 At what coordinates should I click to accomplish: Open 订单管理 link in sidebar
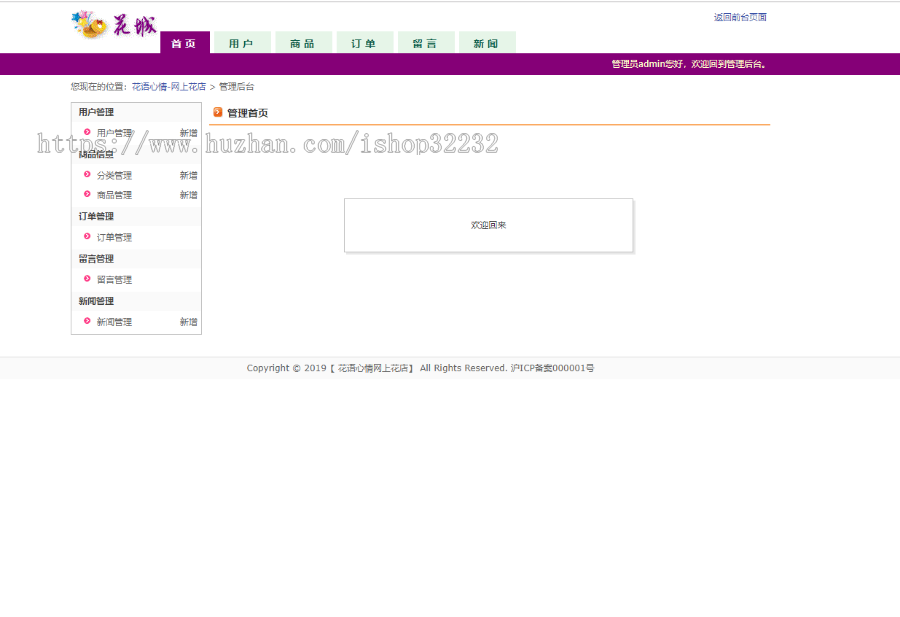click(114, 238)
